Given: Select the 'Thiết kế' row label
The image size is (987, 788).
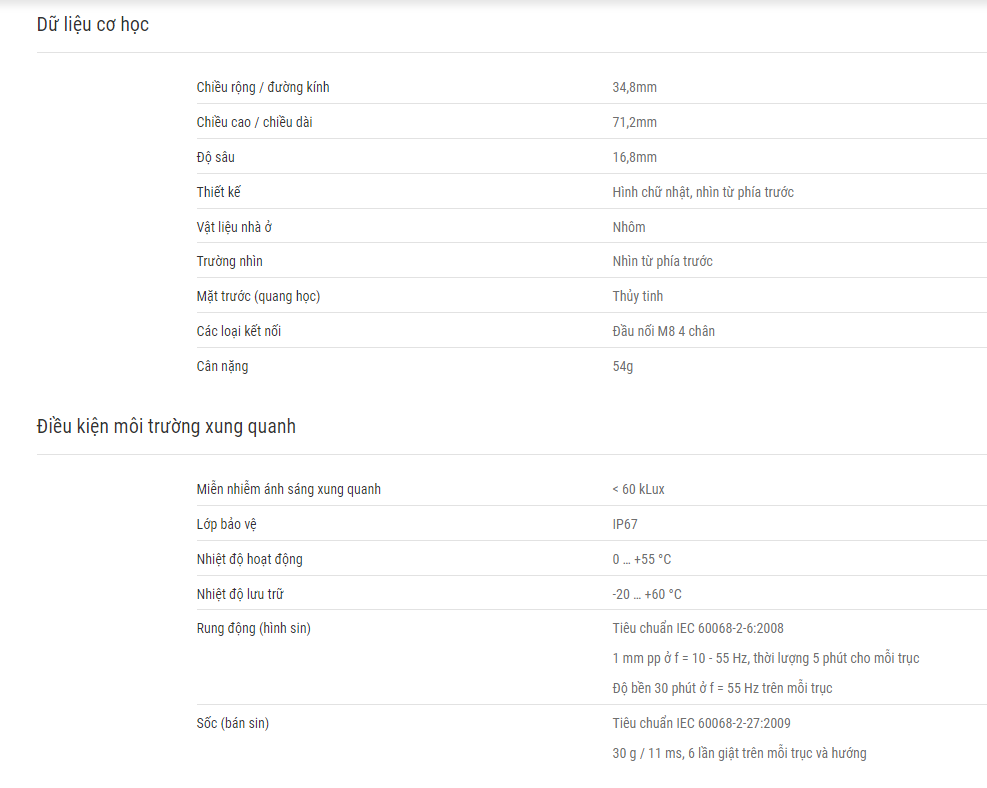Looking at the screenshot, I should pos(218,192).
